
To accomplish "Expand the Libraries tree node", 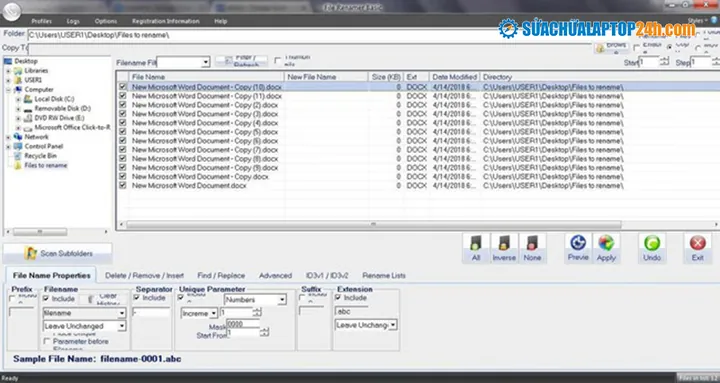I will [x=8, y=71].
